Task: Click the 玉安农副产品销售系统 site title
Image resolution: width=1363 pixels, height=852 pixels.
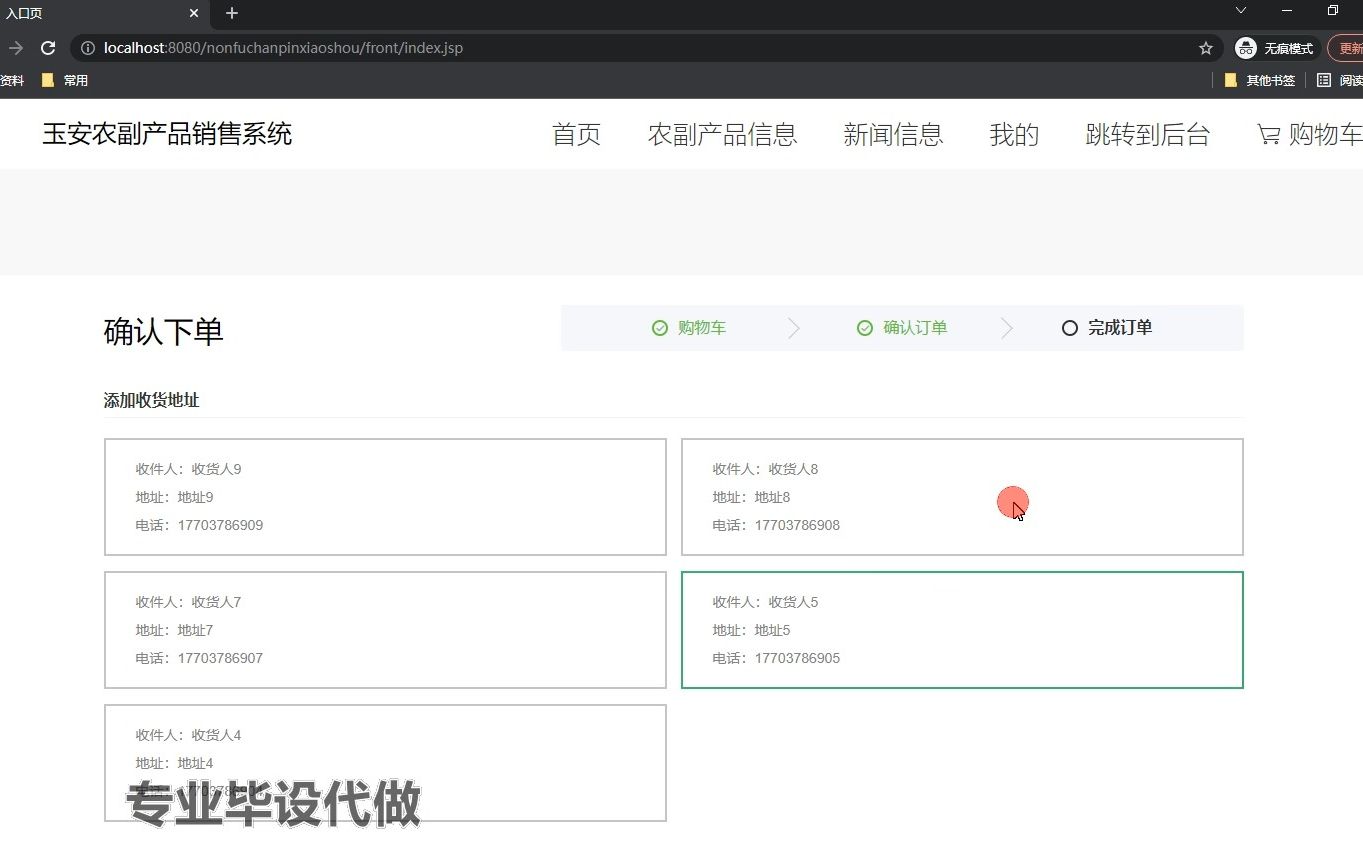Action: pyautogui.click(x=167, y=134)
